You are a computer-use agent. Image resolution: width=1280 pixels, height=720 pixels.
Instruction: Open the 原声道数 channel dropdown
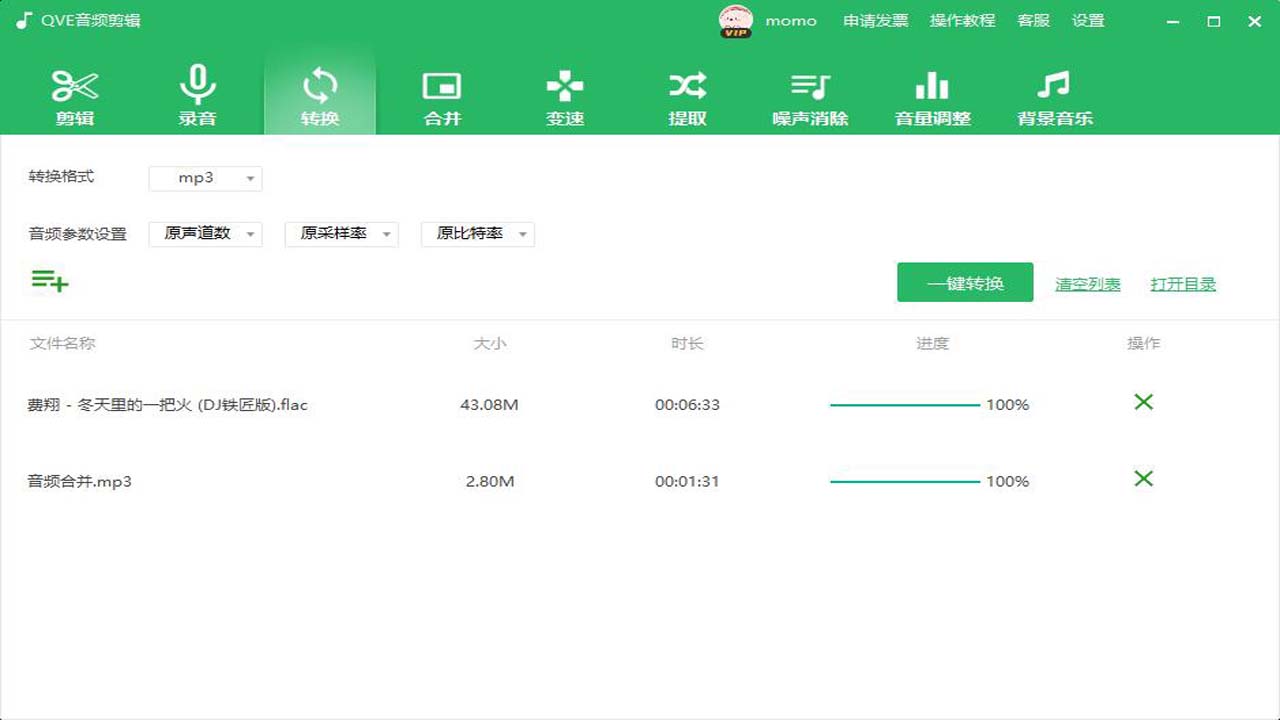click(x=205, y=234)
